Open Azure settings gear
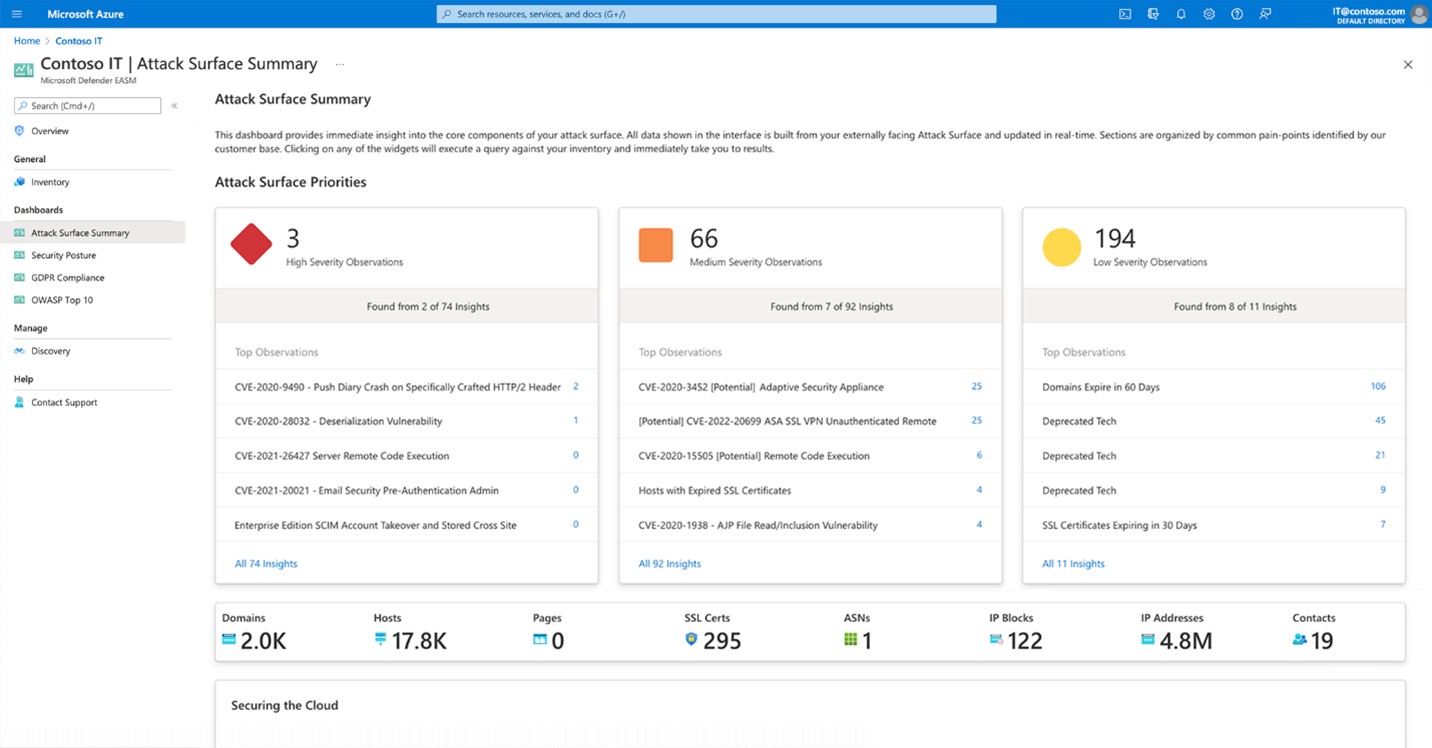1432x748 pixels. click(x=1209, y=13)
